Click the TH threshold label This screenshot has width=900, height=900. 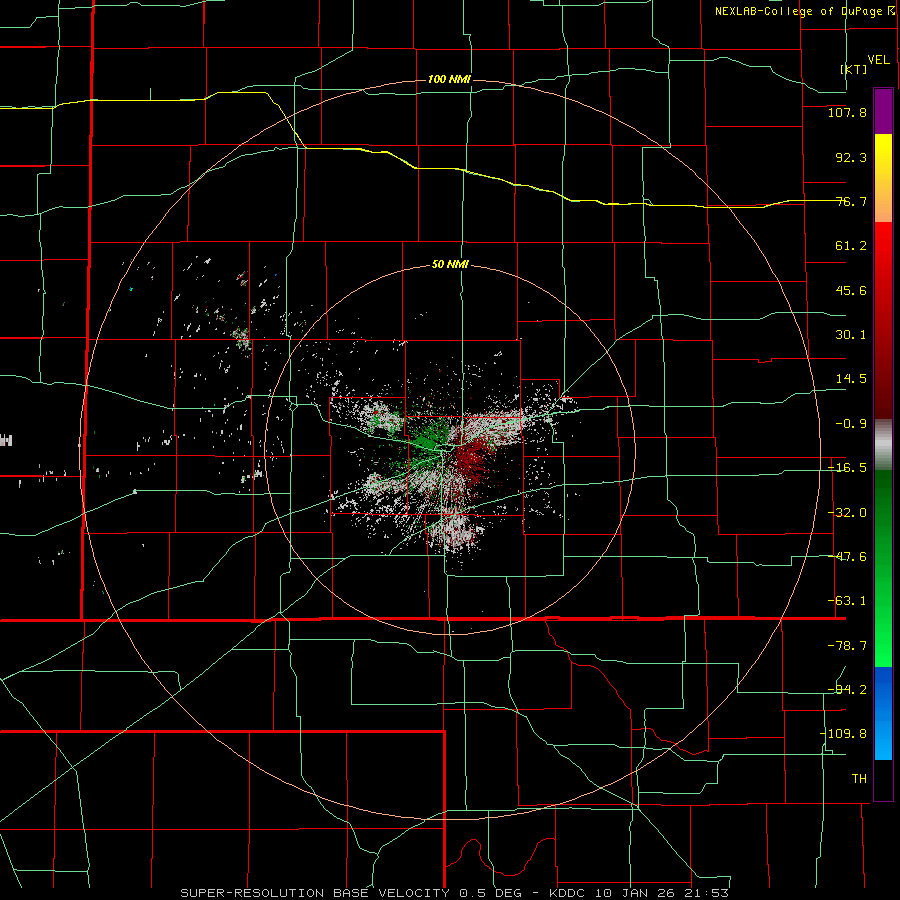click(859, 779)
